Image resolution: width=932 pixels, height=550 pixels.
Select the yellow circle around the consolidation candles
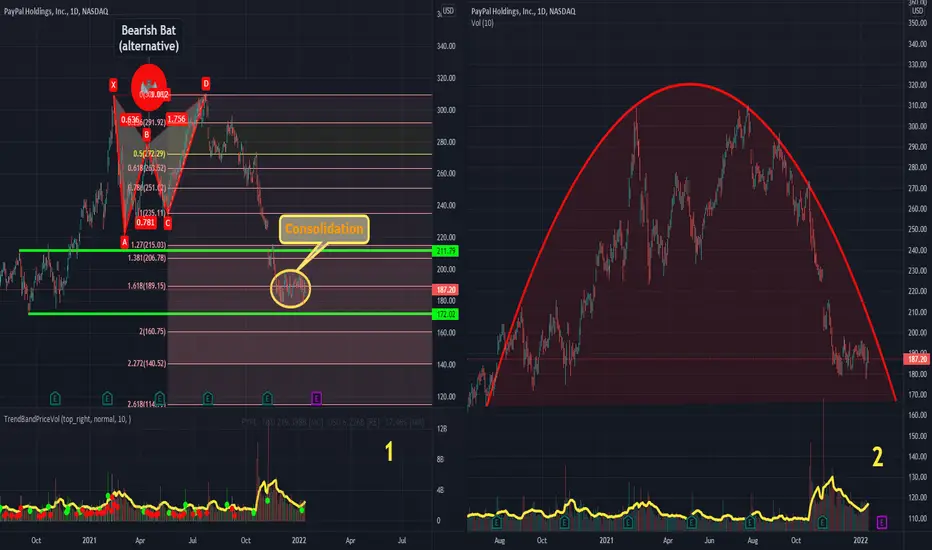coord(291,288)
